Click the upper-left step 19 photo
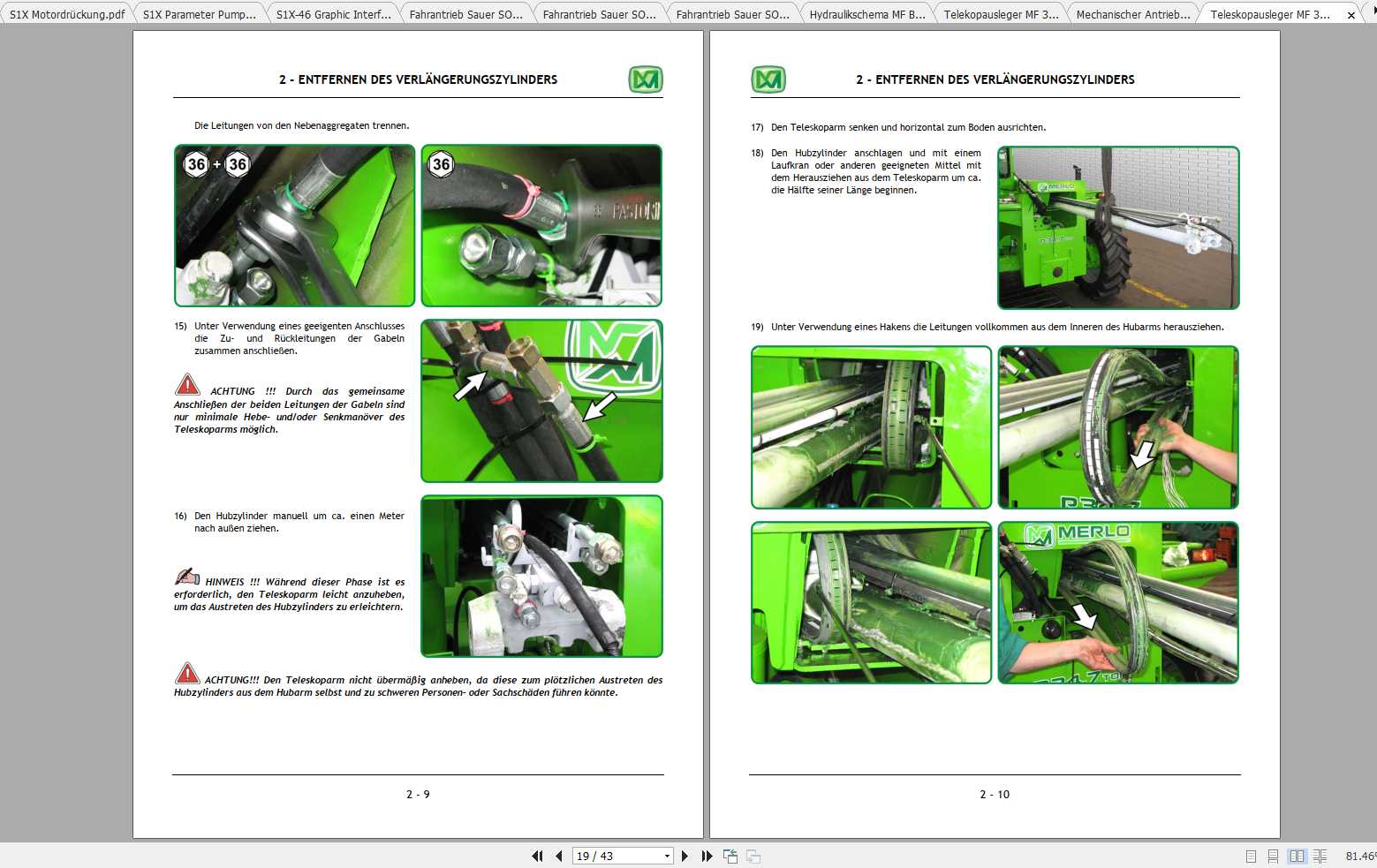 coord(871,427)
